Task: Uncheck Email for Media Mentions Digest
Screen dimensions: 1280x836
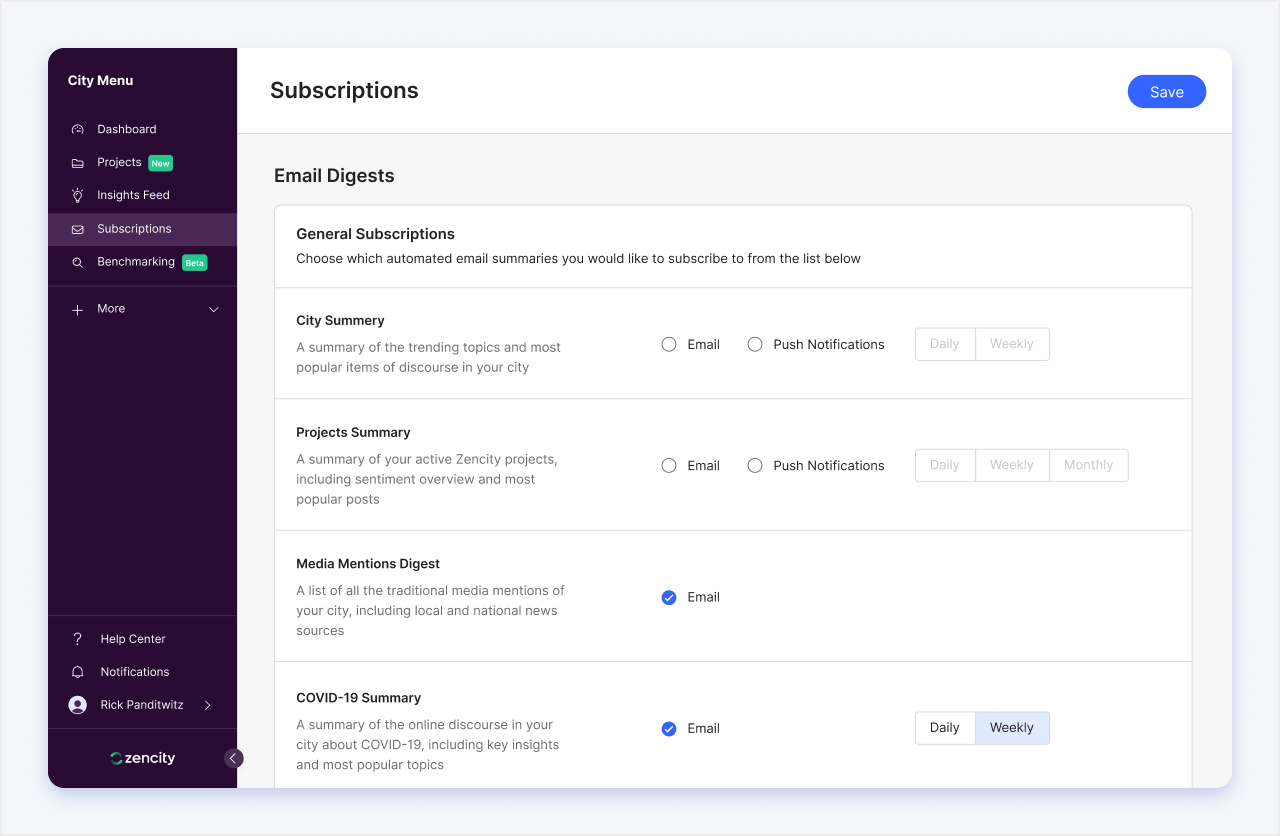Action: [x=669, y=597]
